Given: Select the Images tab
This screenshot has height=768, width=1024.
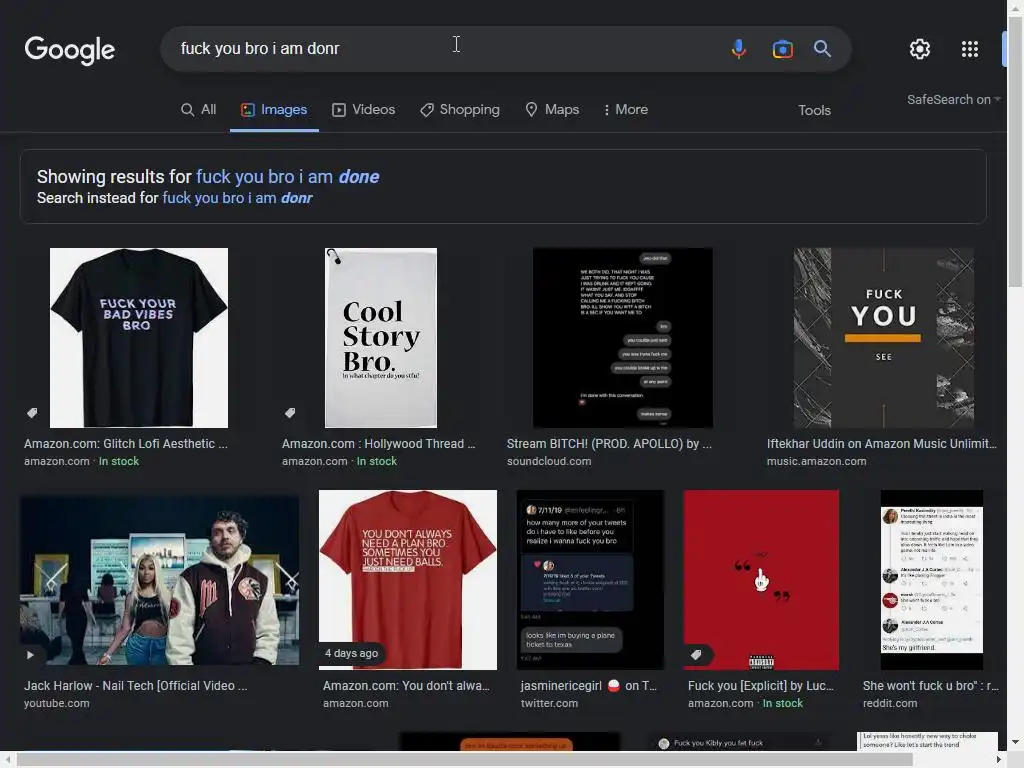Looking at the screenshot, I should [274, 110].
